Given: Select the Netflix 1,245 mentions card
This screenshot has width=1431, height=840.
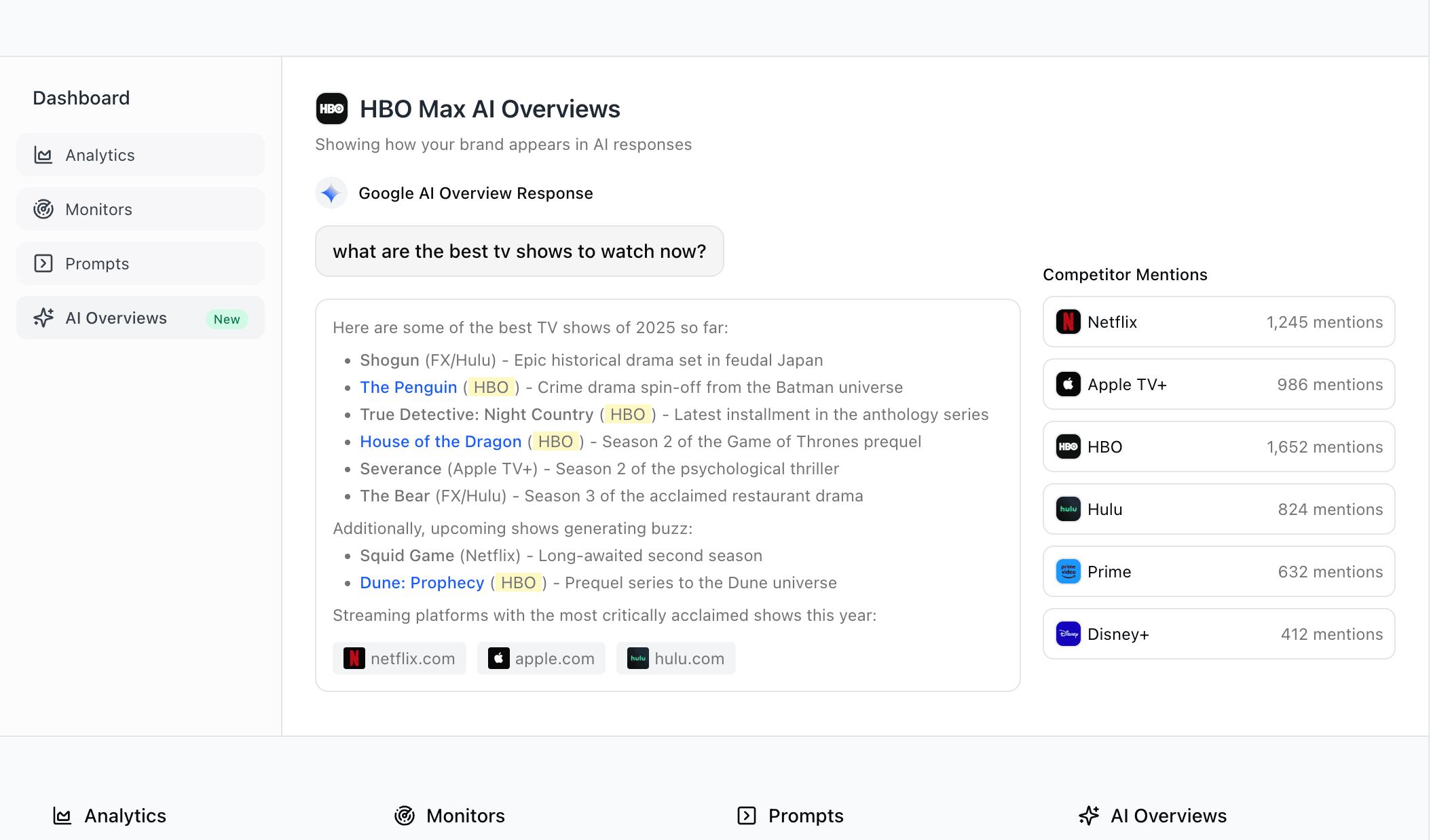Looking at the screenshot, I should [x=1219, y=322].
